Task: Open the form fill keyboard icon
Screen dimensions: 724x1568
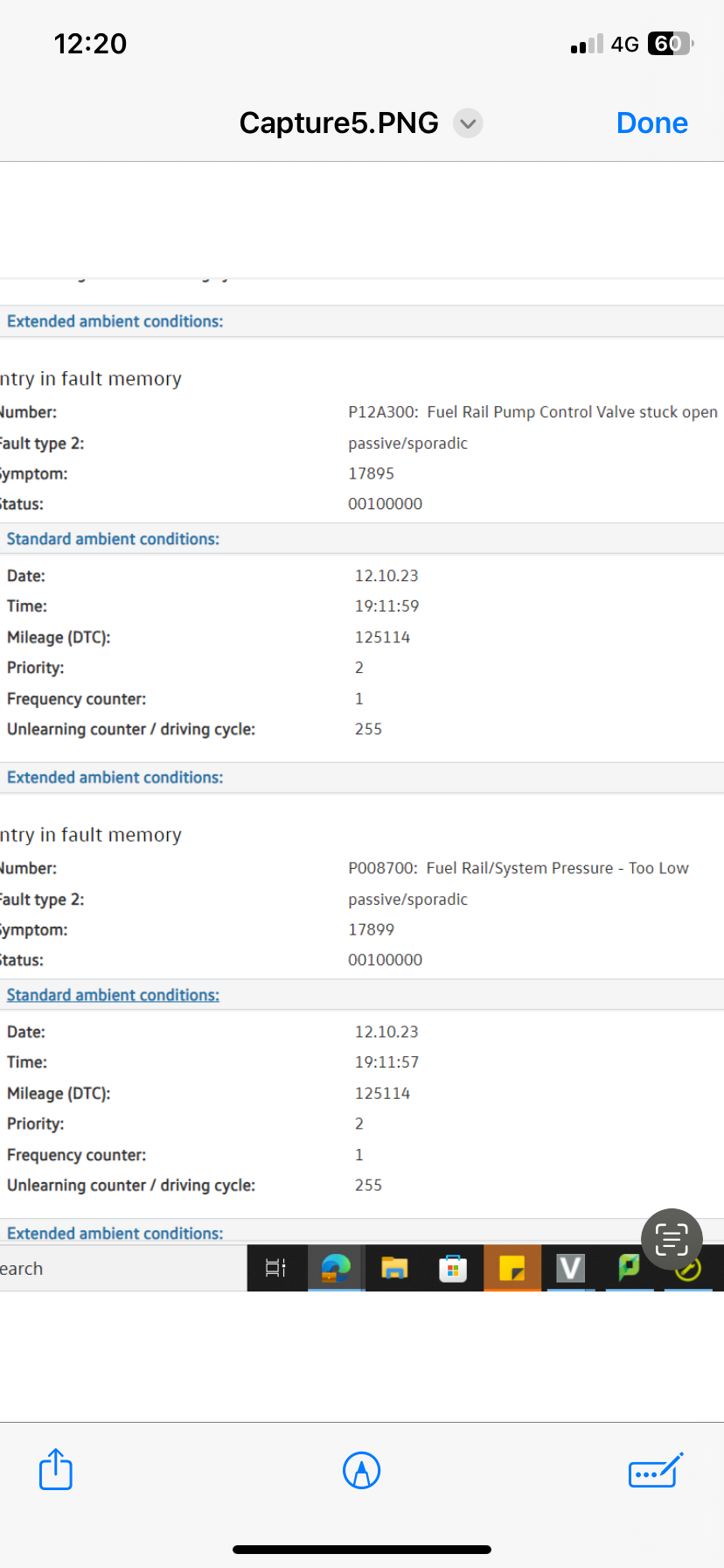Action: pos(655,1471)
